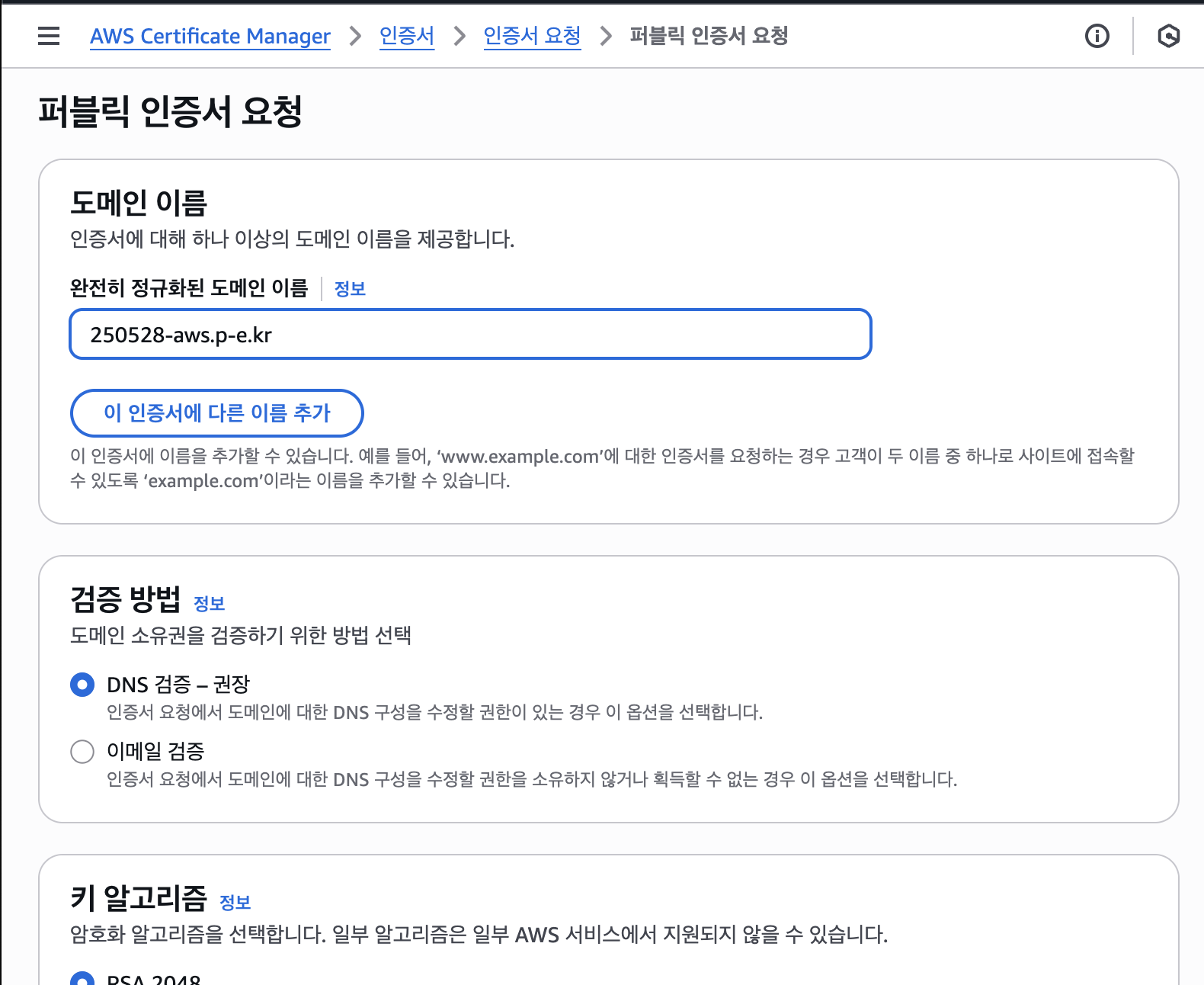Open 정보 link next to 검증 방법
Viewport: 1204px width, 985px height.
click(209, 604)
